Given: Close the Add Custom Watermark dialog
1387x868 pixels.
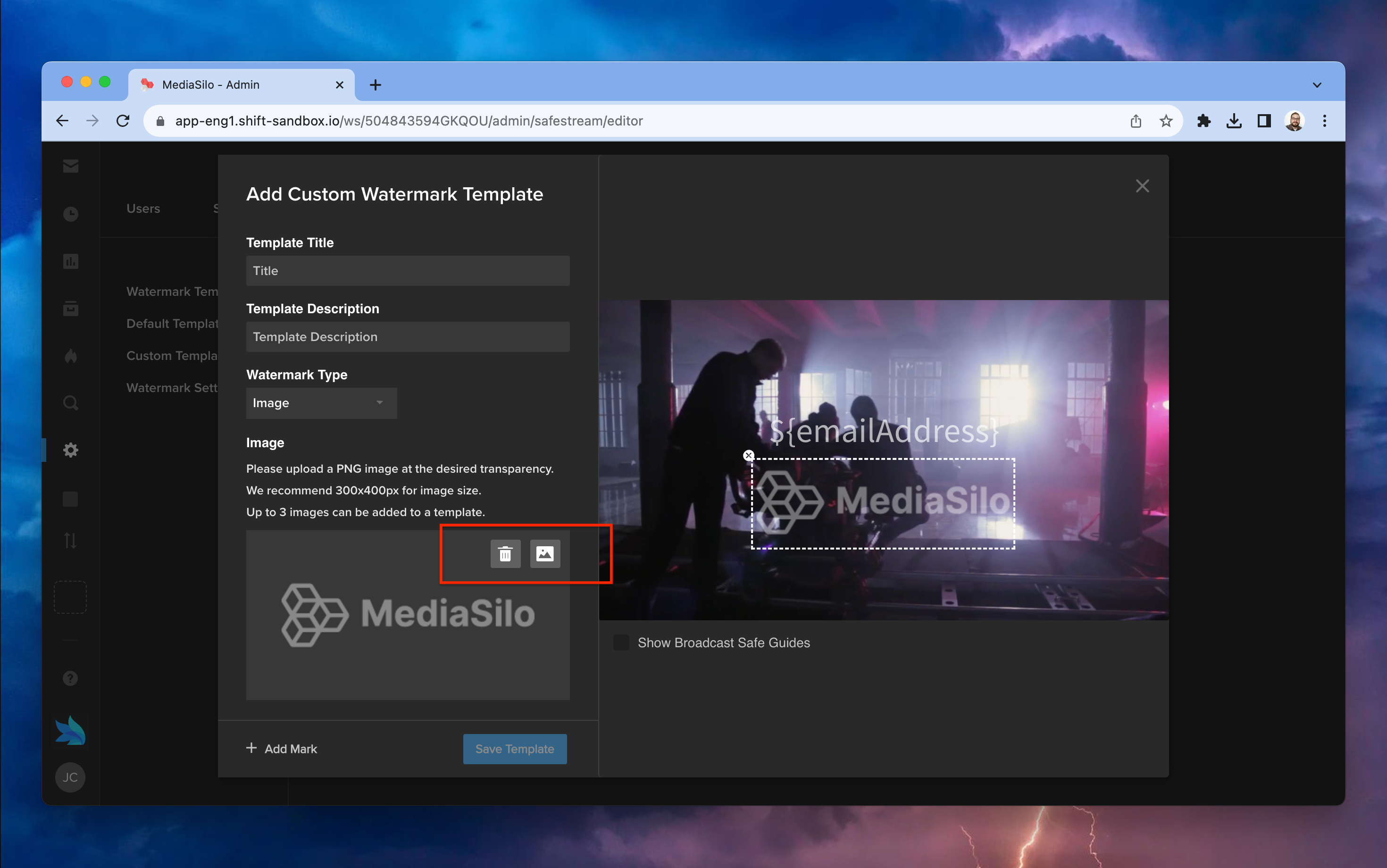Looking at the screenshot, I should 1143,186.
